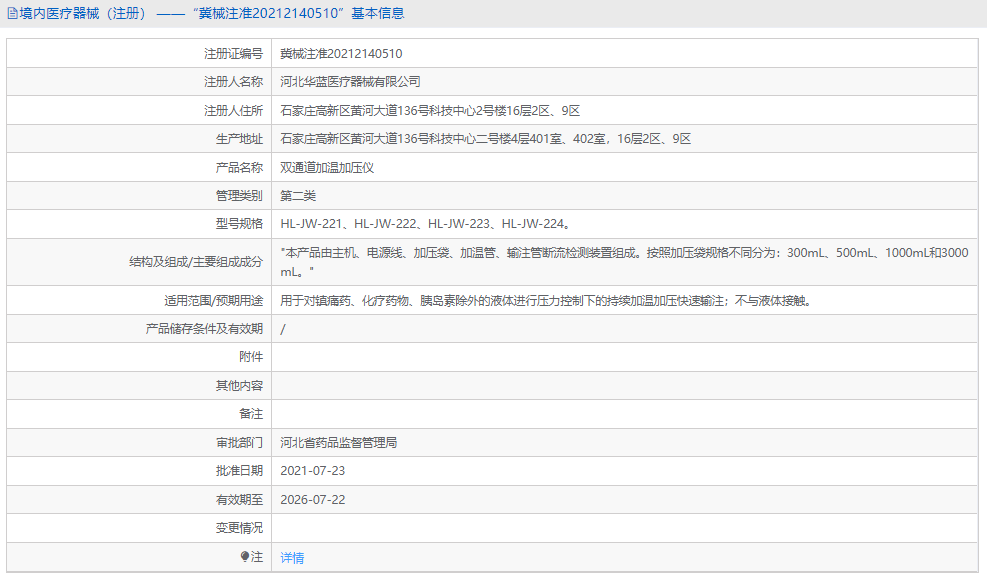
Task: Select the registrant address ending 16层2区、9区
Action: pos(430,111)
